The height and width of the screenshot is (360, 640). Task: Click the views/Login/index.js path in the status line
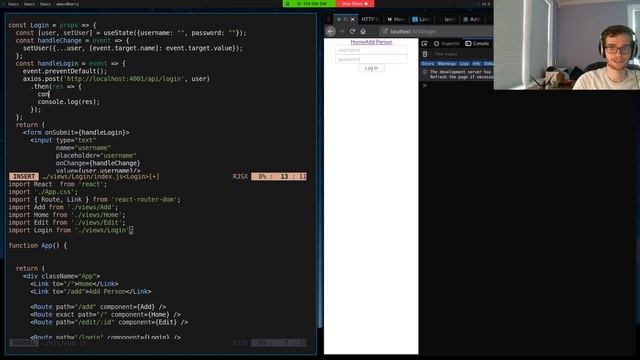[x=100, y=177]
